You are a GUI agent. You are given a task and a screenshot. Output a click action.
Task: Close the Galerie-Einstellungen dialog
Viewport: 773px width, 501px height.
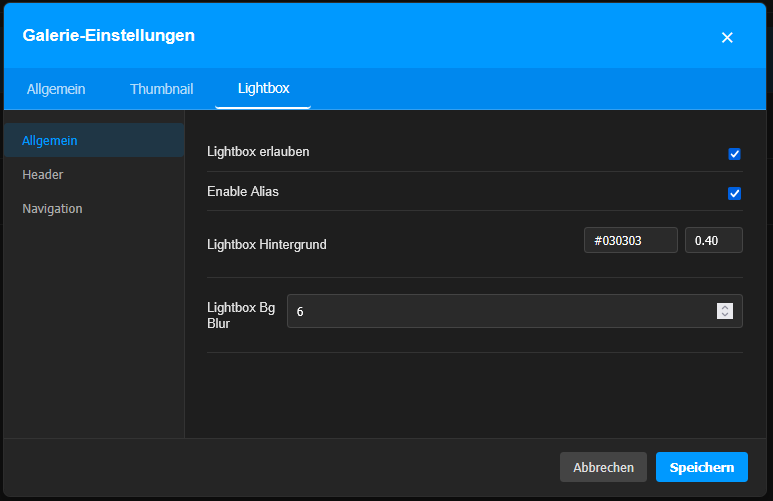(x=727, y=37)
